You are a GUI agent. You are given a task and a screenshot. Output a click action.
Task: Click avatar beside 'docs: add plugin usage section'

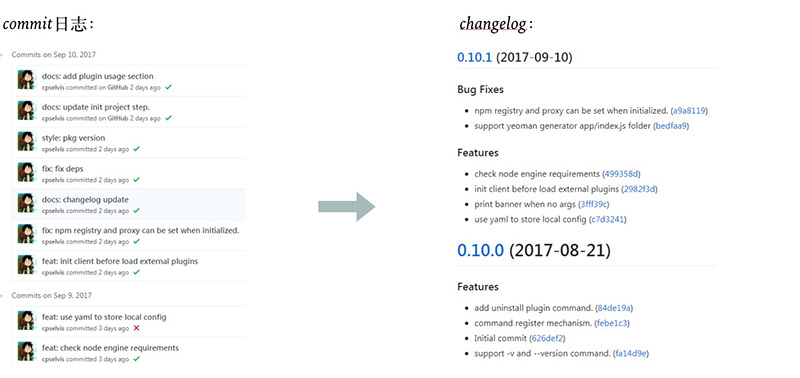click(26, 80)
